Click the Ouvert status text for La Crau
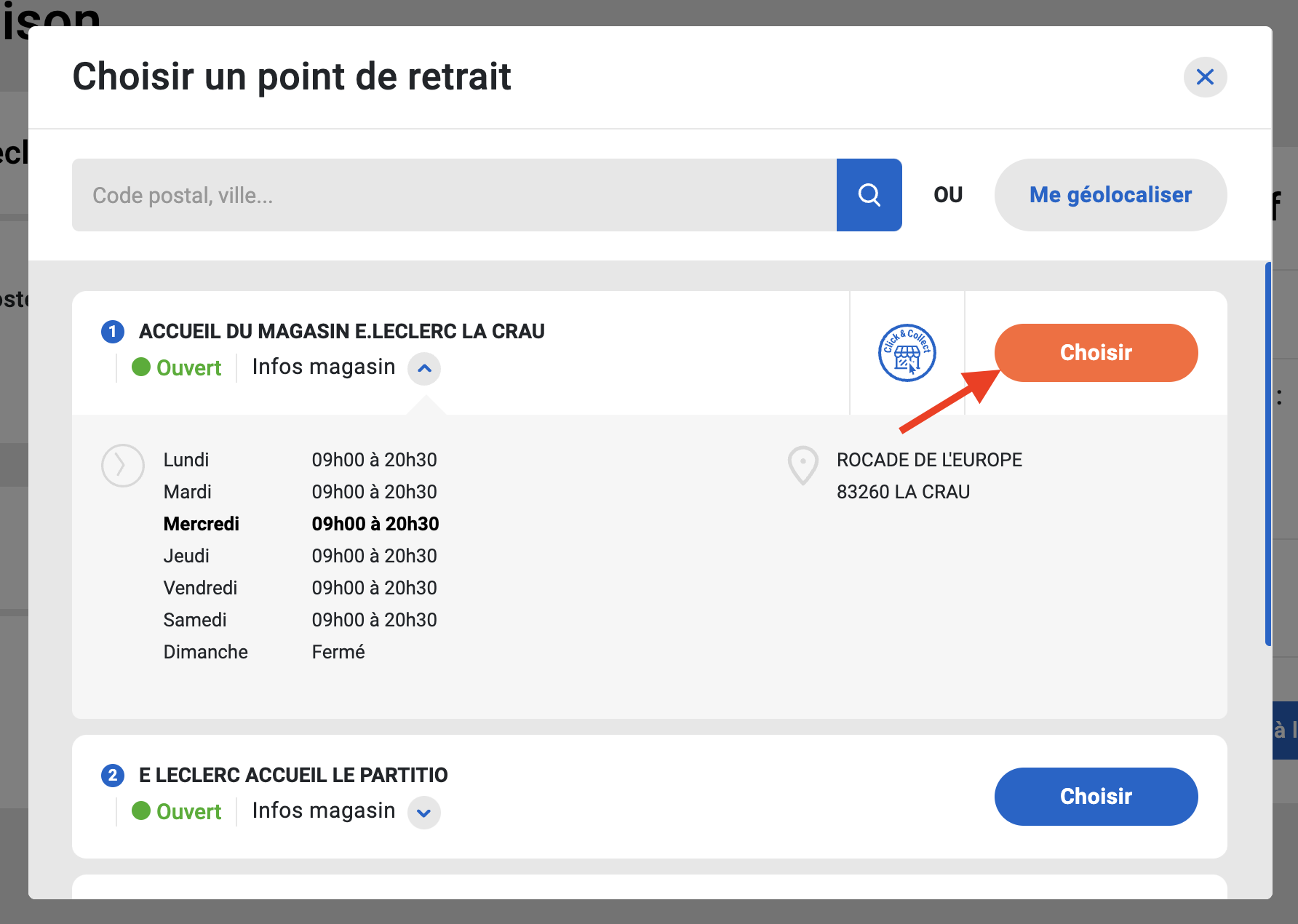 click(x=188, y=368)
